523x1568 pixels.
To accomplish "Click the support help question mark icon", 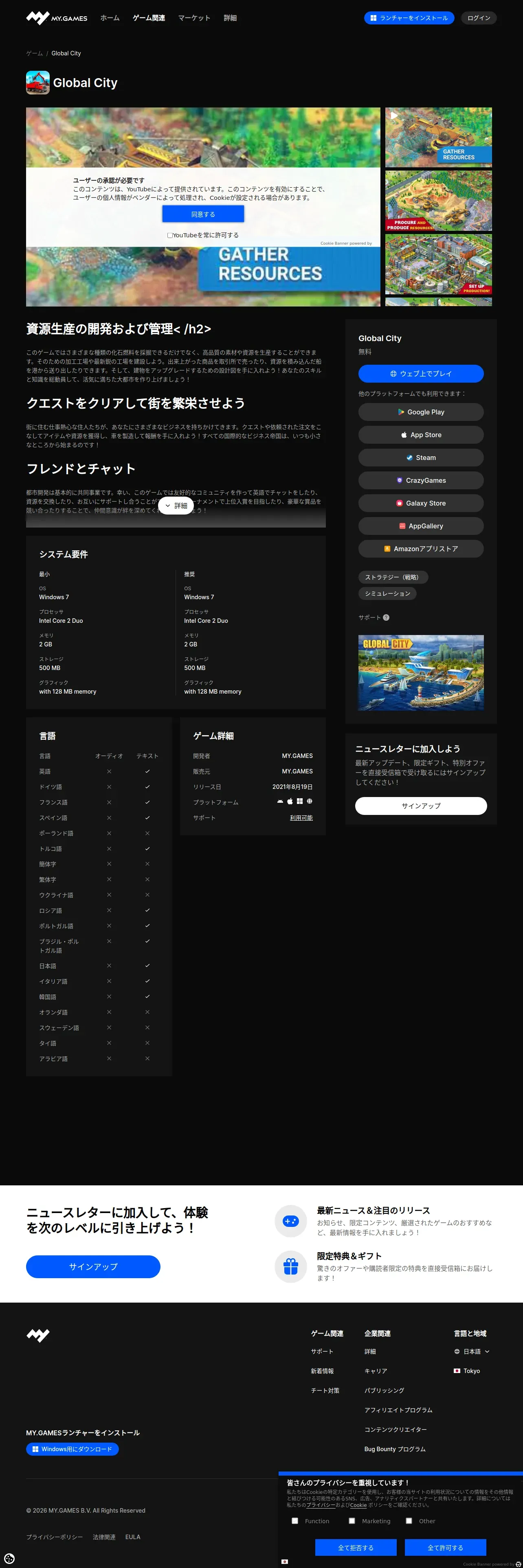I will 386,617.
